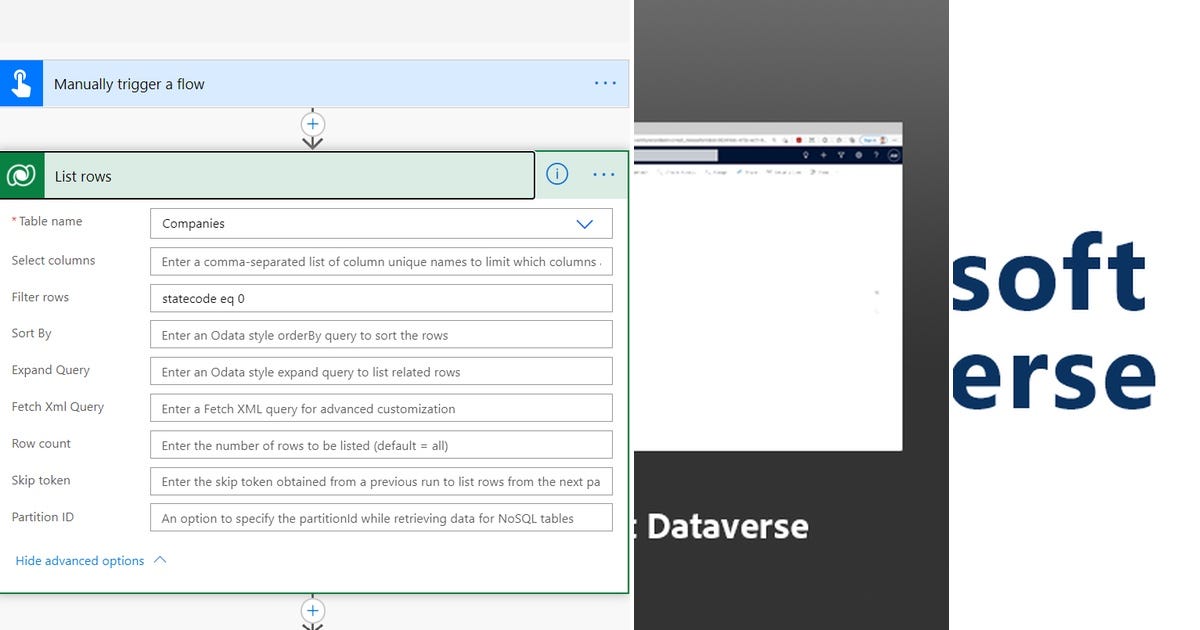The image size is (1200, 630).
Task: View info about the List rows action
Action: coord(557,173)
